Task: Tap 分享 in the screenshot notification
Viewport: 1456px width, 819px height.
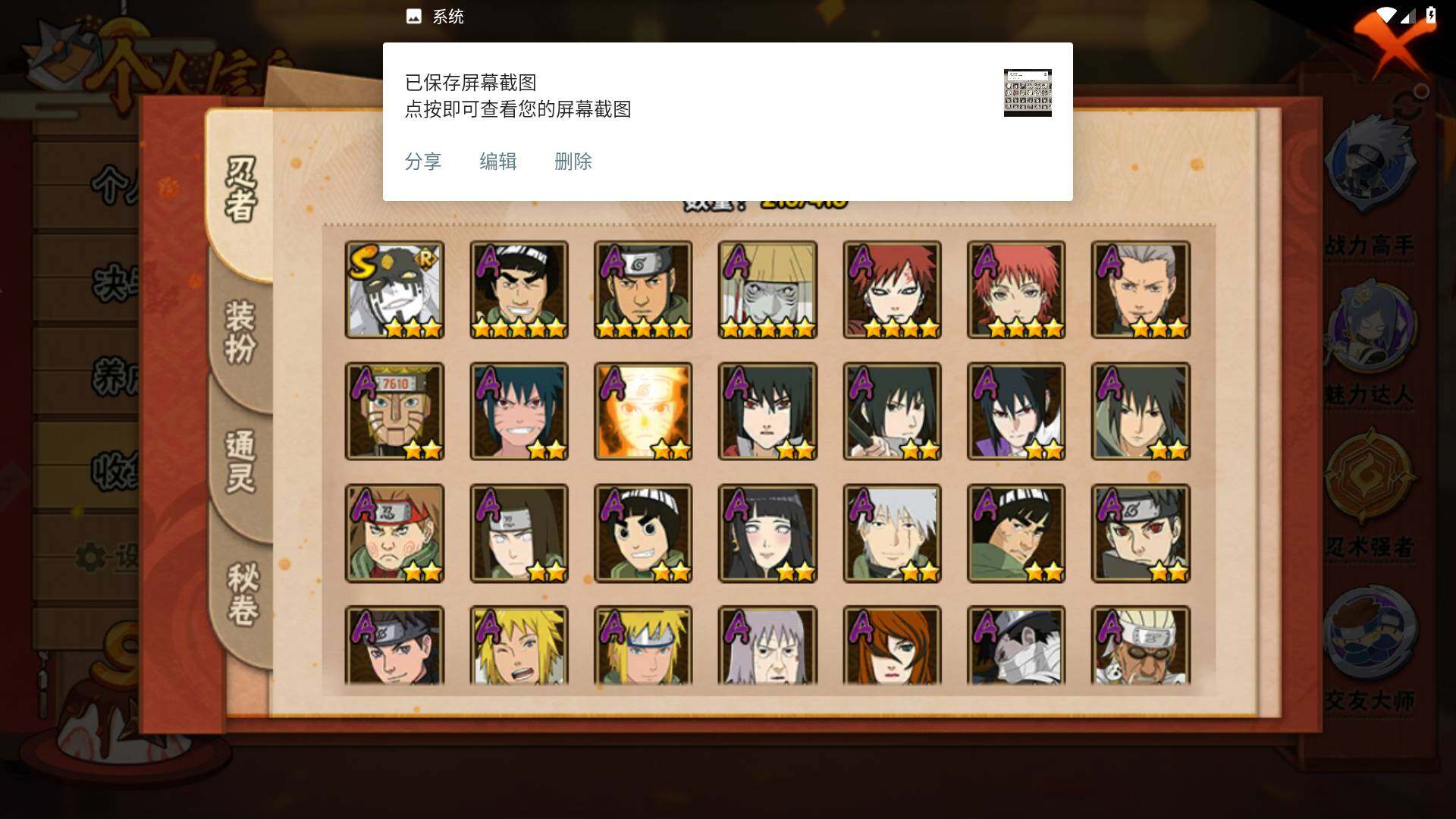Action: point(423,162)
